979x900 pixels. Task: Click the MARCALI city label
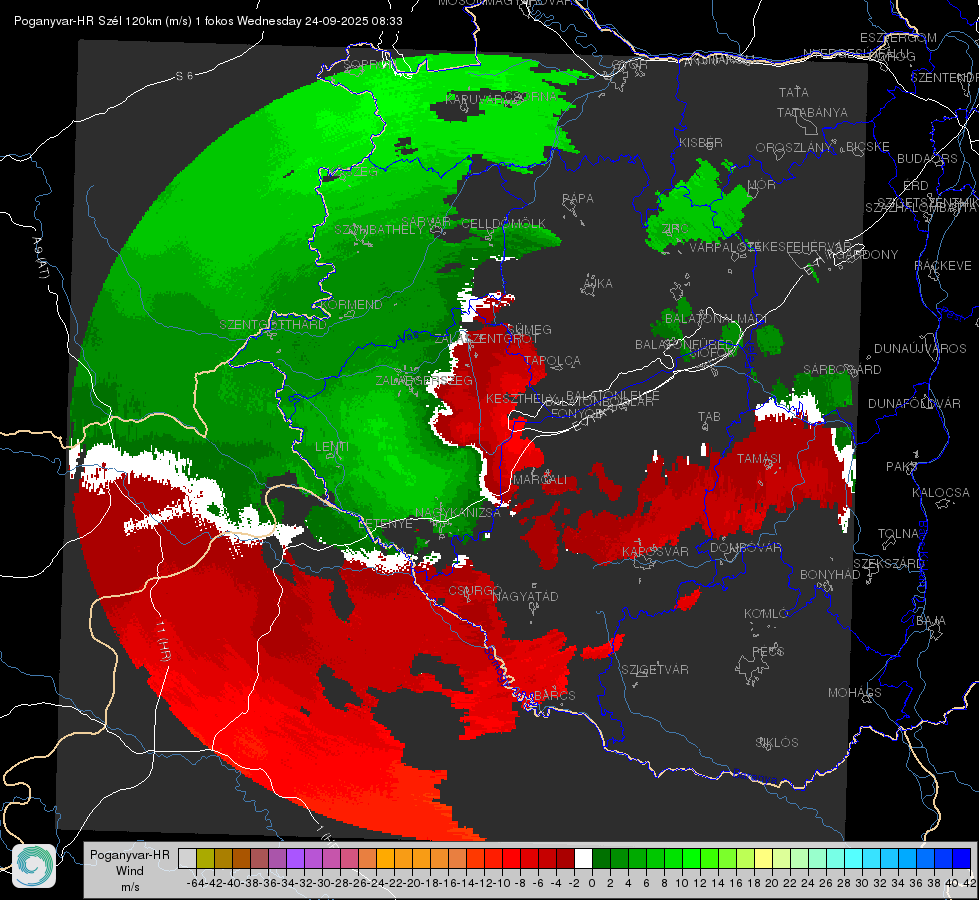coord(539,480)
